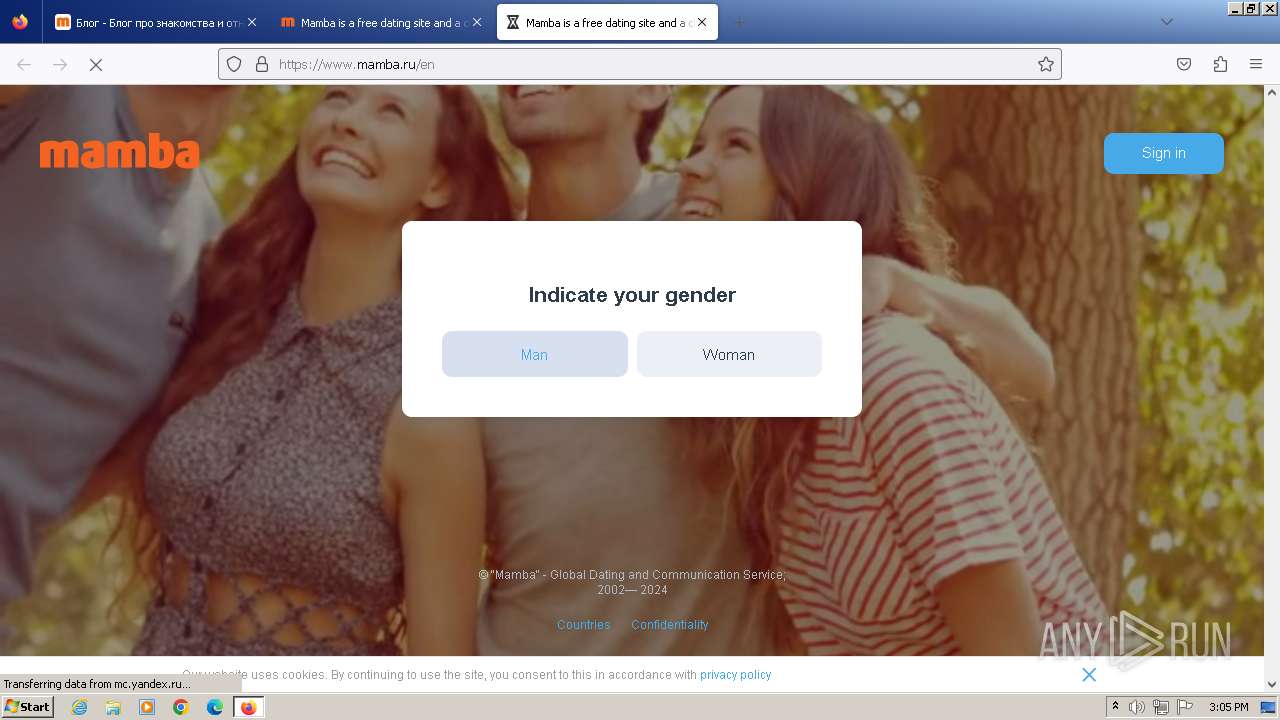Click the clock showing 3:05 PM
This screenshot has height=720, width=1280.
click(1229, 707)
